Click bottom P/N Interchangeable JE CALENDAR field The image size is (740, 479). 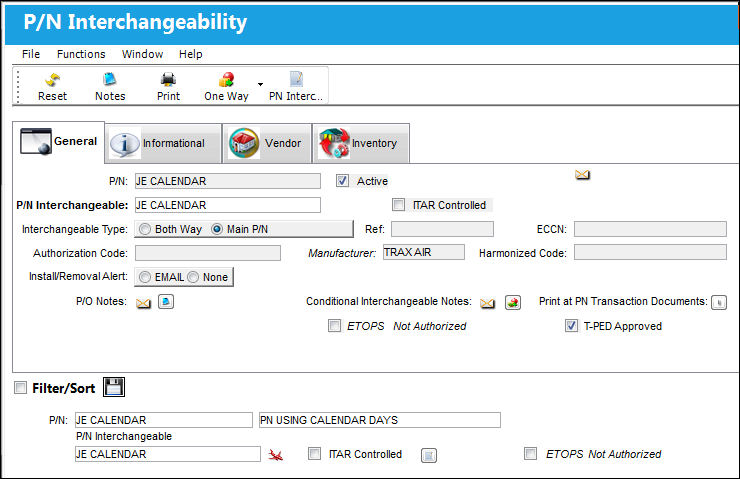(x=168, y=454)
